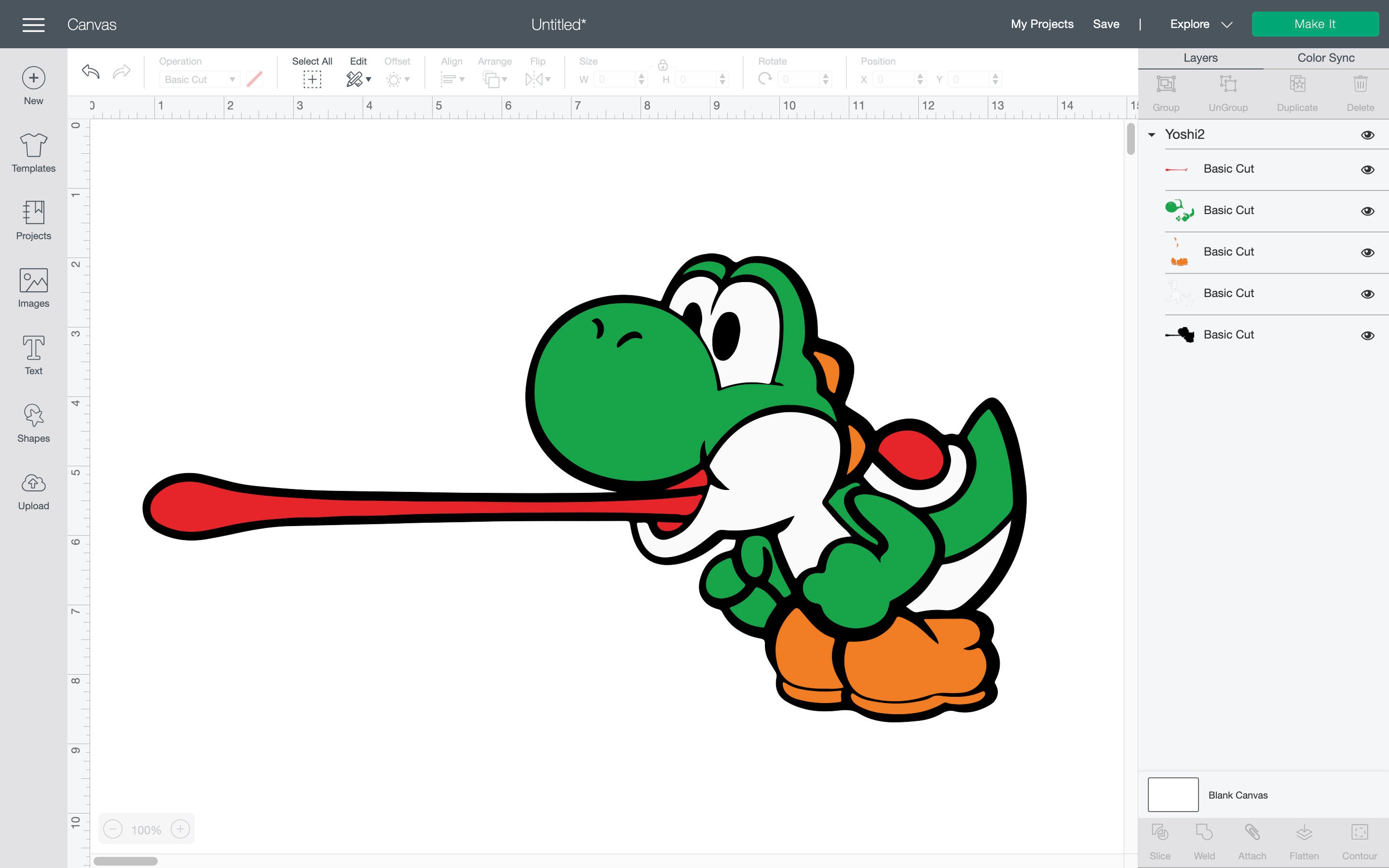1389x868 pixels.
Task: Select the Text tool
Action: [33, 355]
